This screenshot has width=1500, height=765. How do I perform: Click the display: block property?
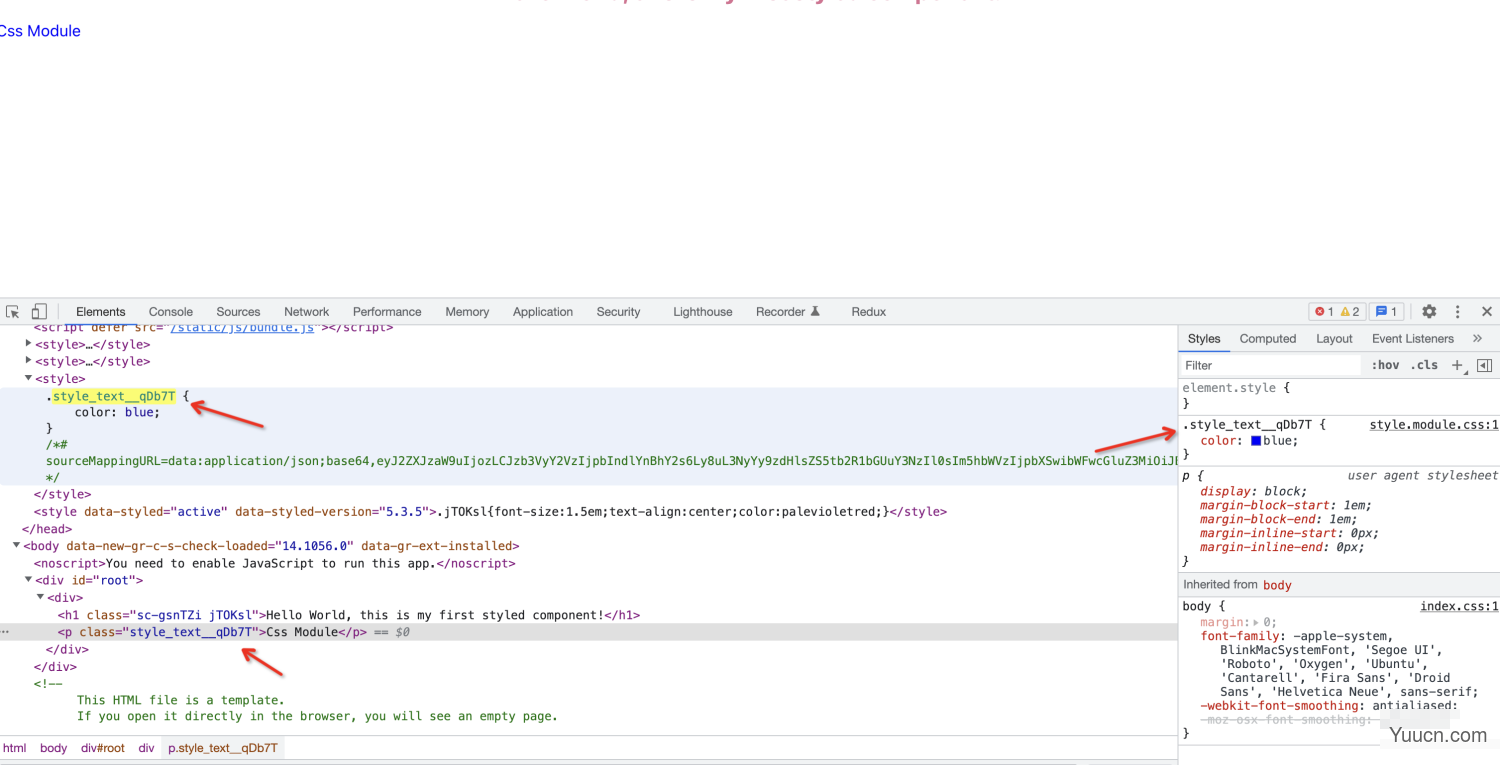[1253, 491]
